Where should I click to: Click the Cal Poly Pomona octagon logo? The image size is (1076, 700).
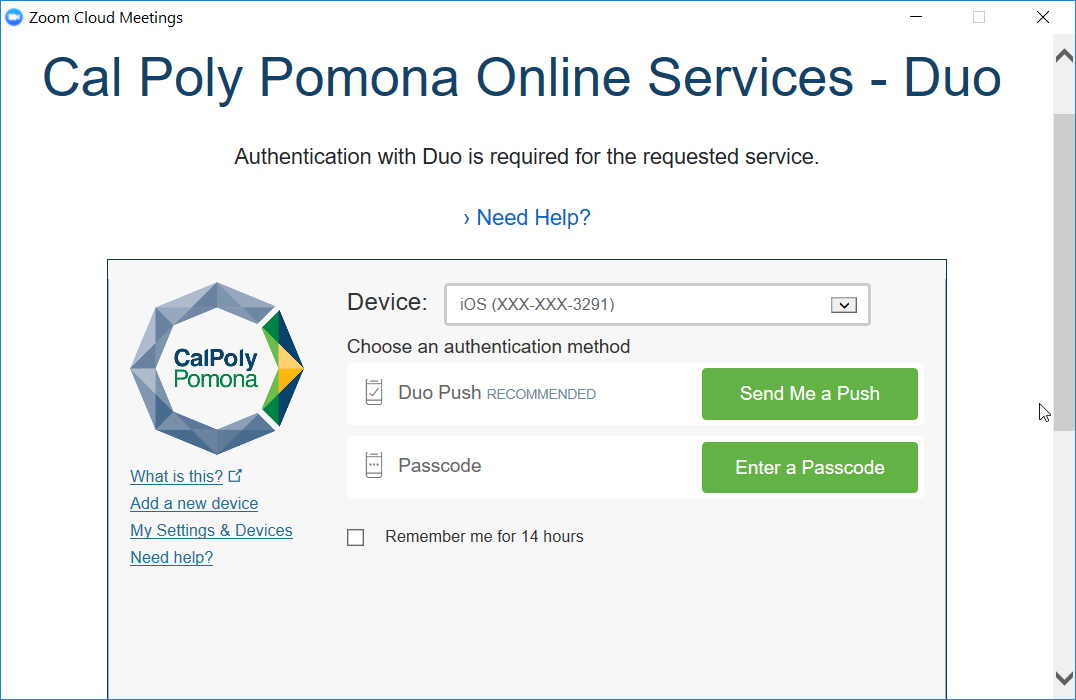pyautogui.click(x=217, y=369)
